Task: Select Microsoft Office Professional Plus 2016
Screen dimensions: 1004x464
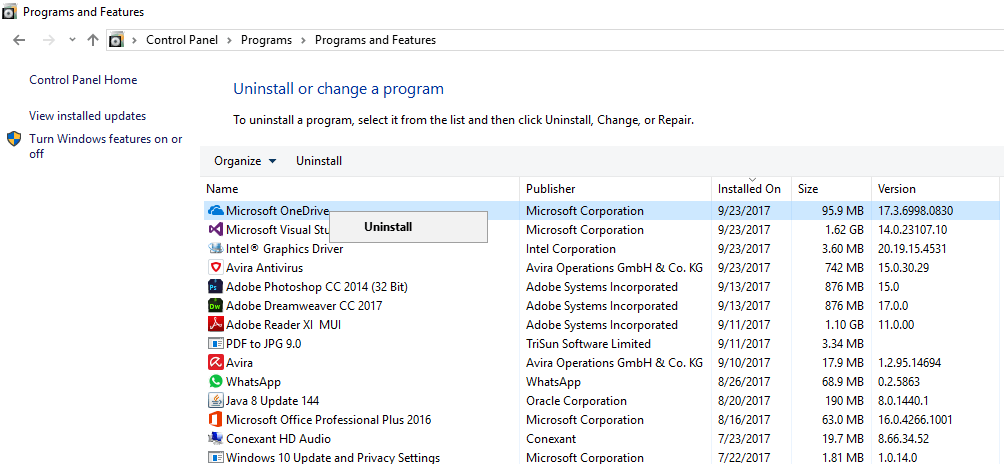Action: coord(328,420)
